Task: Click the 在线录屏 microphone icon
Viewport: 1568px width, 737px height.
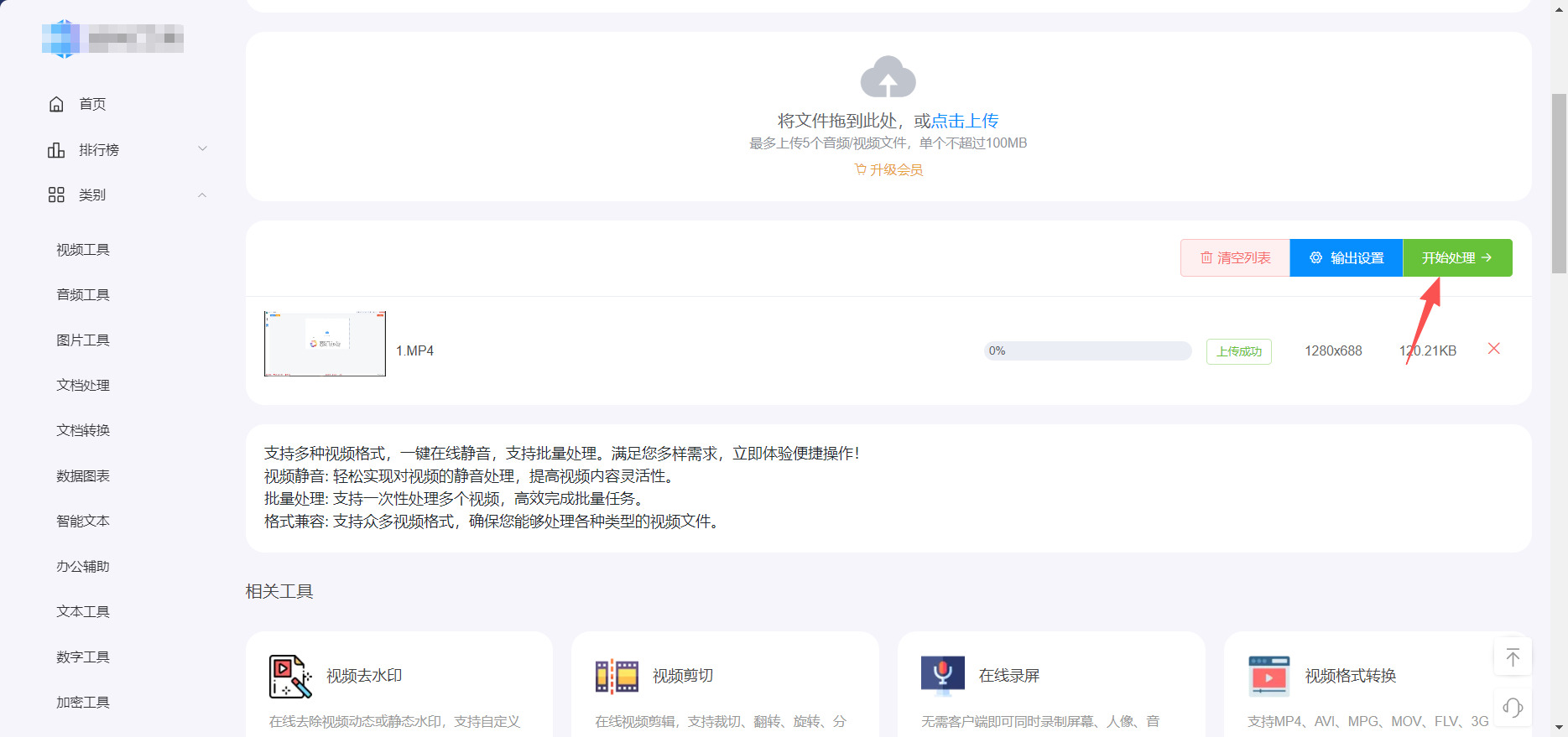Action: click(943, 677)
